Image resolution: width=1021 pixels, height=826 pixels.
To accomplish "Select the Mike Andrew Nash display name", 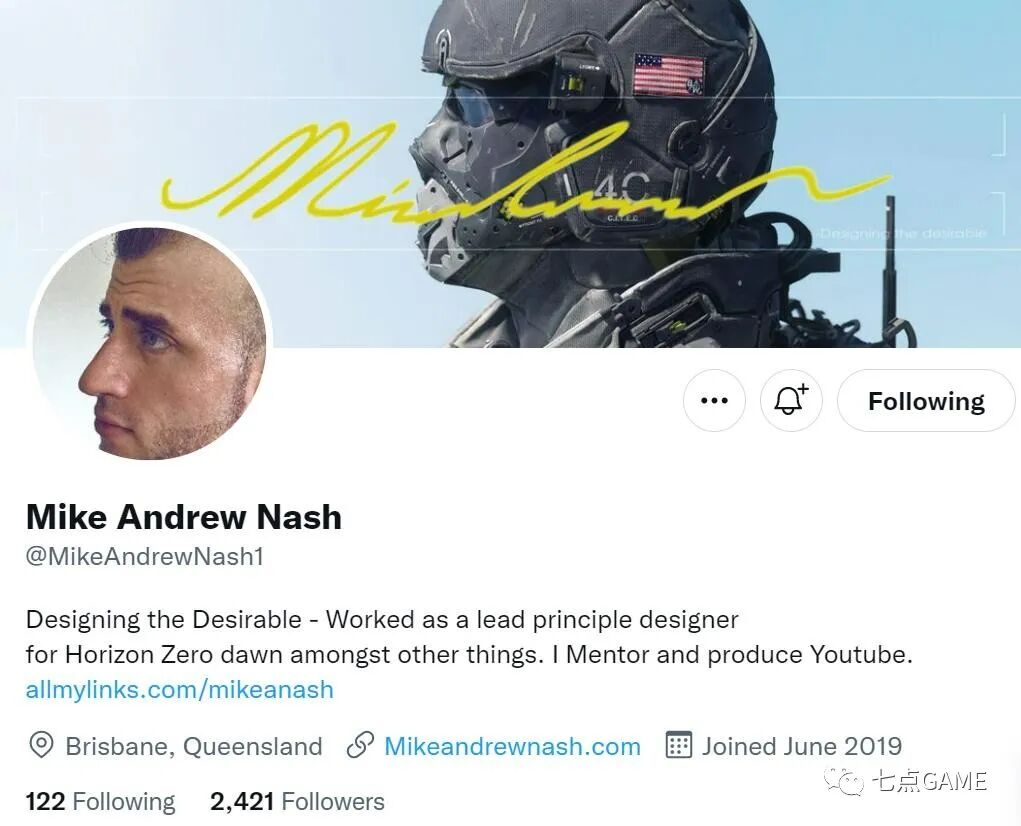I will click(184, 517).
